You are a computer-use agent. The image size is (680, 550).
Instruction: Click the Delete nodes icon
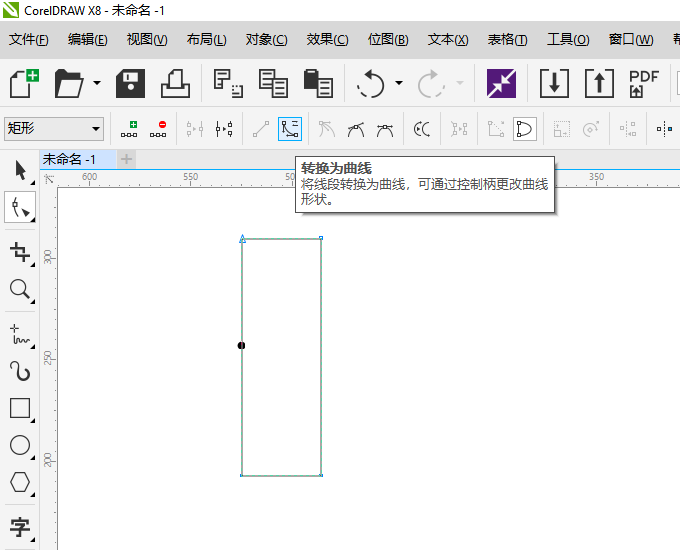pos(158,129)
